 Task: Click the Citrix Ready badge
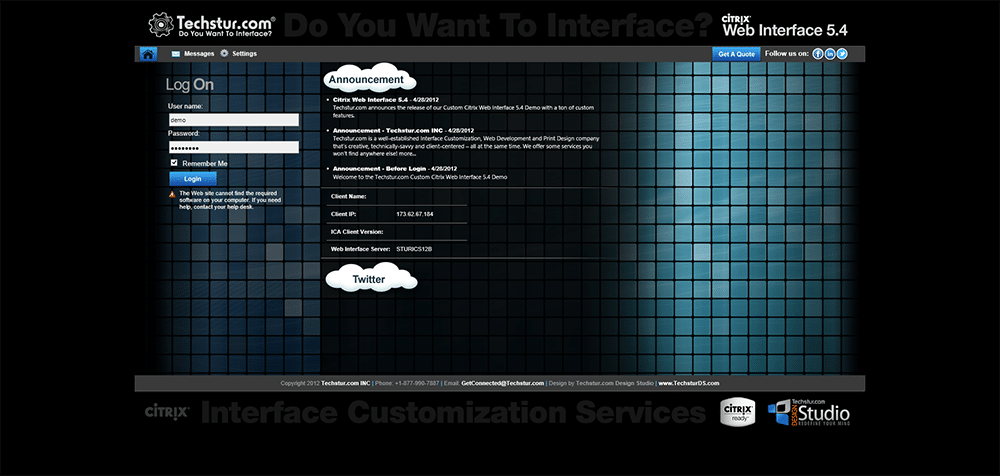(x=738, y=412)
